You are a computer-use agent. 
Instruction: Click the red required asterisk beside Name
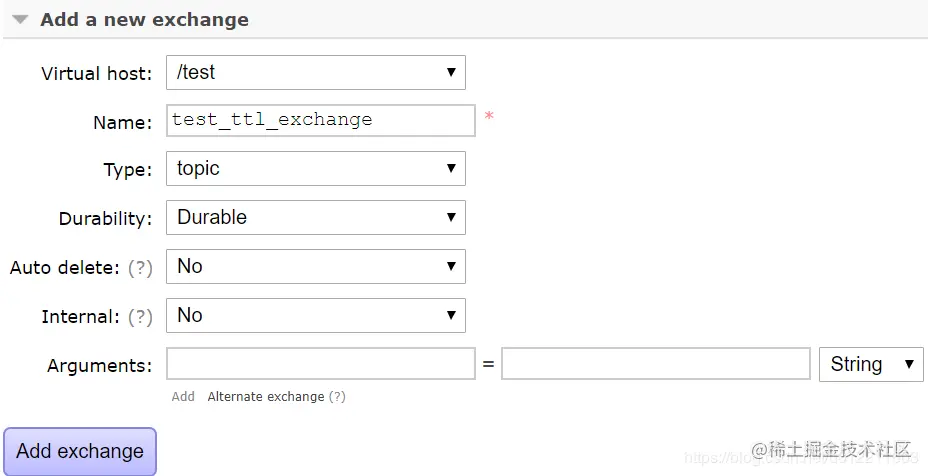(489, 118)
